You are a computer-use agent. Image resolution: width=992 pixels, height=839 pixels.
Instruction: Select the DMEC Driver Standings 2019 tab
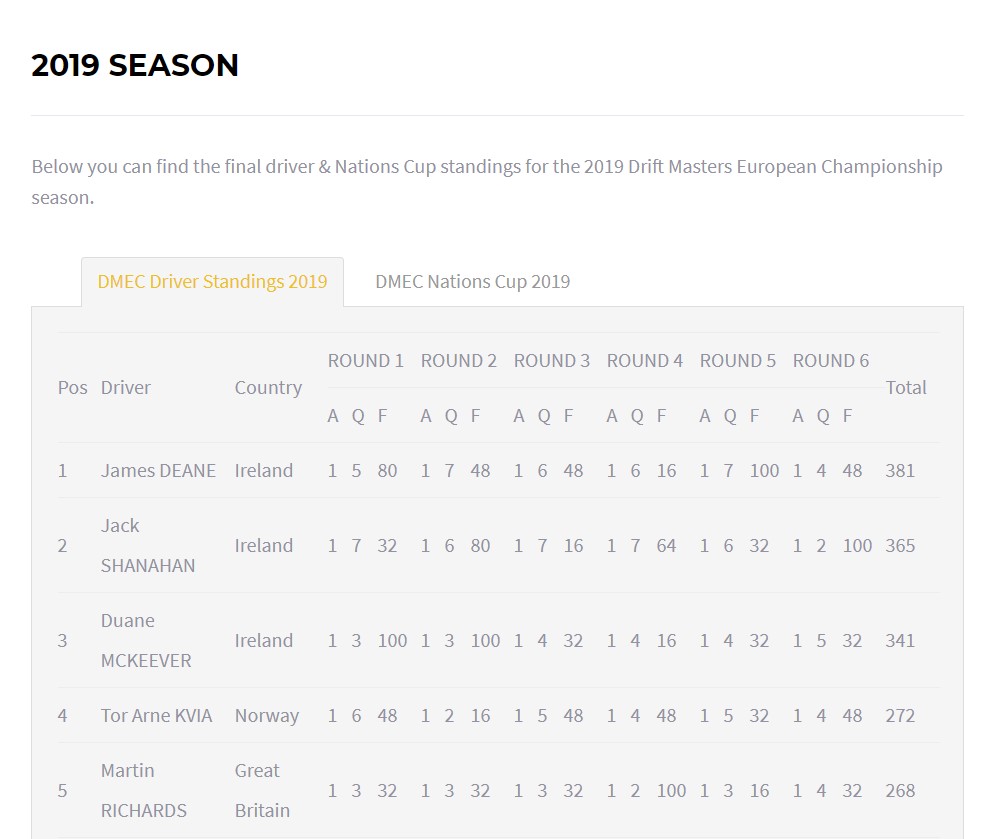212,282
